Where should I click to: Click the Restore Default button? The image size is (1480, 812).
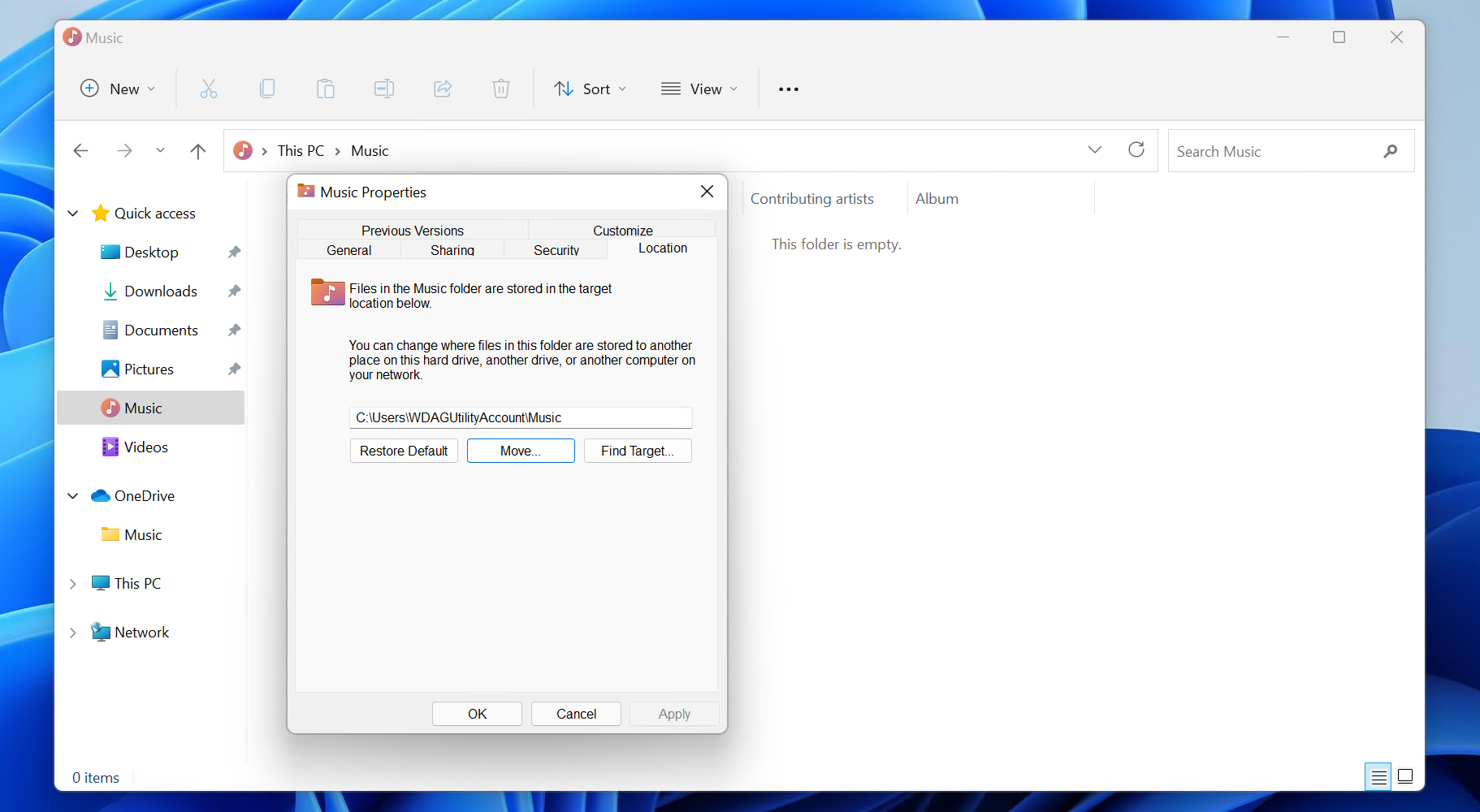click(x=404, y=451)
